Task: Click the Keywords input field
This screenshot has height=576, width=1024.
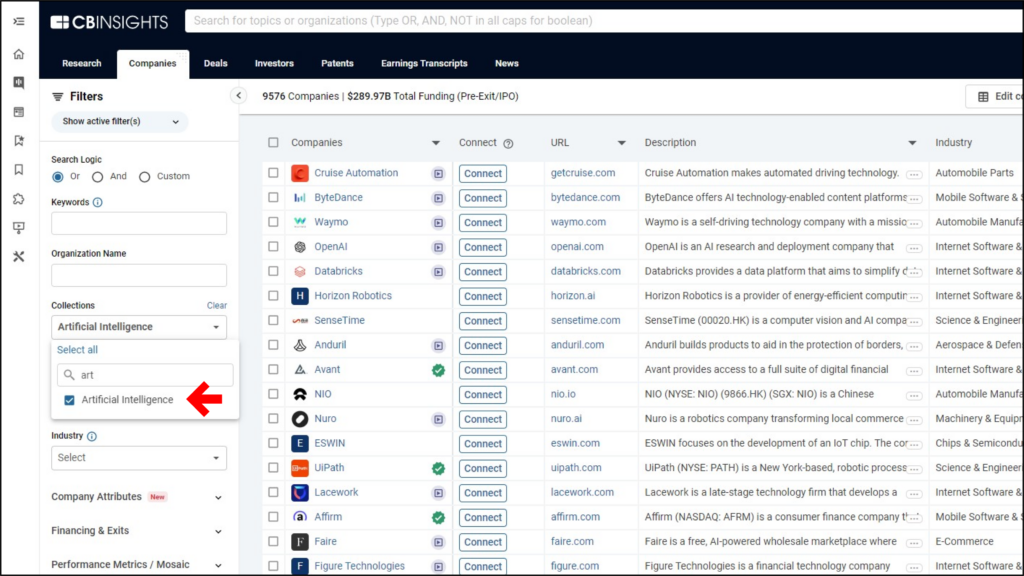Action: pyautogui.click(x=139, y=223)
